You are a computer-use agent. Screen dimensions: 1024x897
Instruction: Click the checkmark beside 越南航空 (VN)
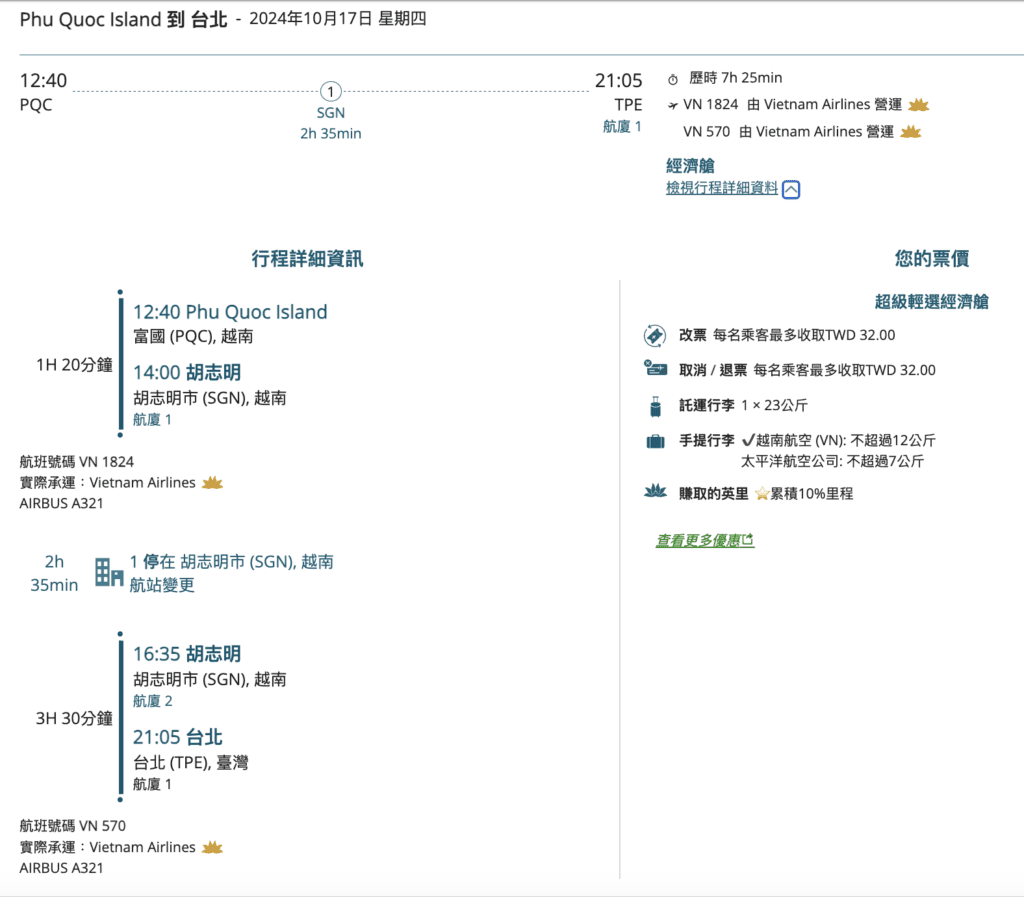tap(748, 440)
